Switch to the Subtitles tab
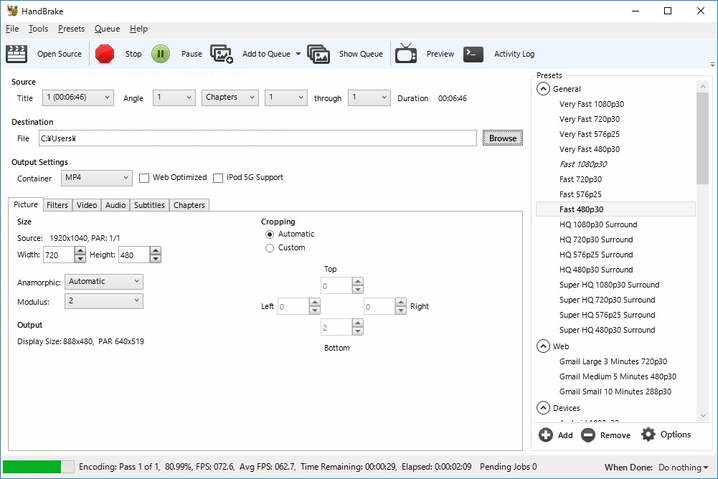 point(149,205)
